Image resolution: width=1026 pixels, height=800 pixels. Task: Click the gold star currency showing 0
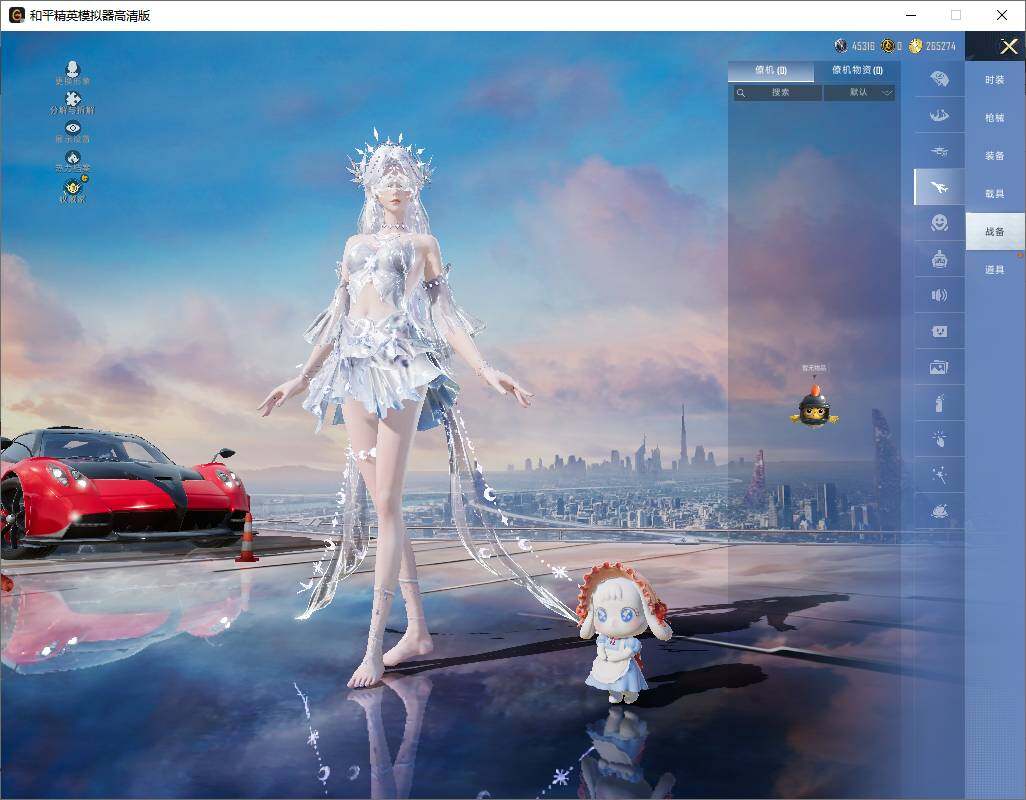(887, 46)
